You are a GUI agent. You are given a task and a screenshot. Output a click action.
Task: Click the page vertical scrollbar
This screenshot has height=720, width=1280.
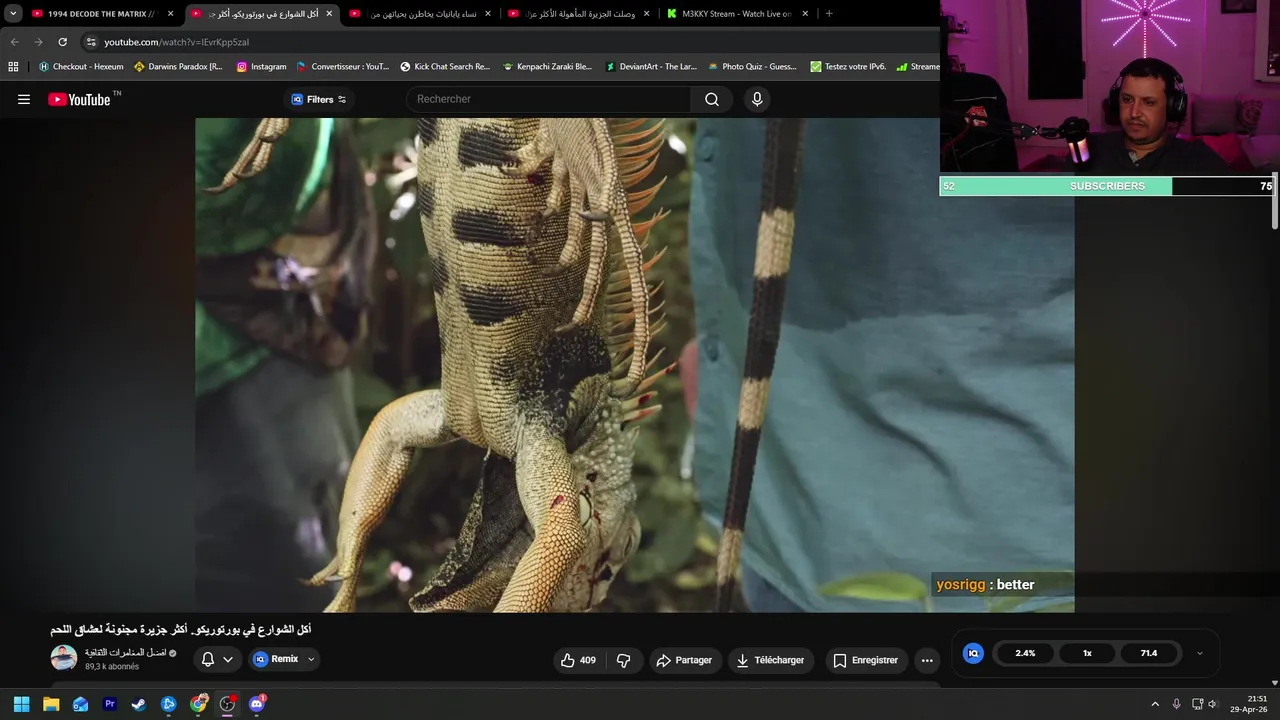point(1275,203)
